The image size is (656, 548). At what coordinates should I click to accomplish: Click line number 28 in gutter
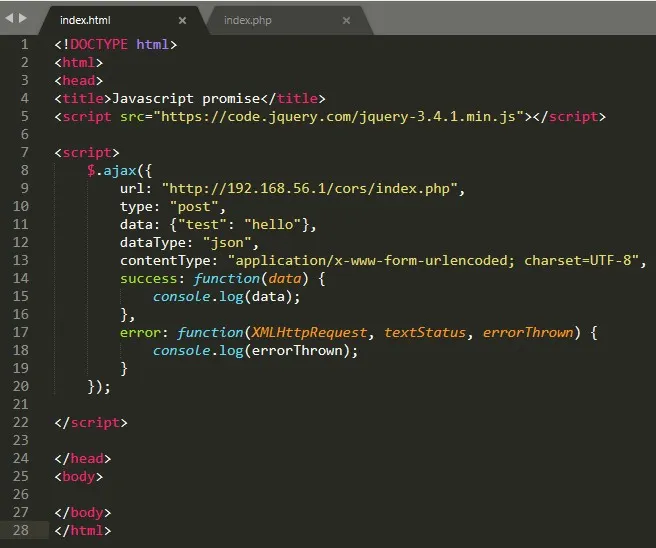(x=21, y=530)
